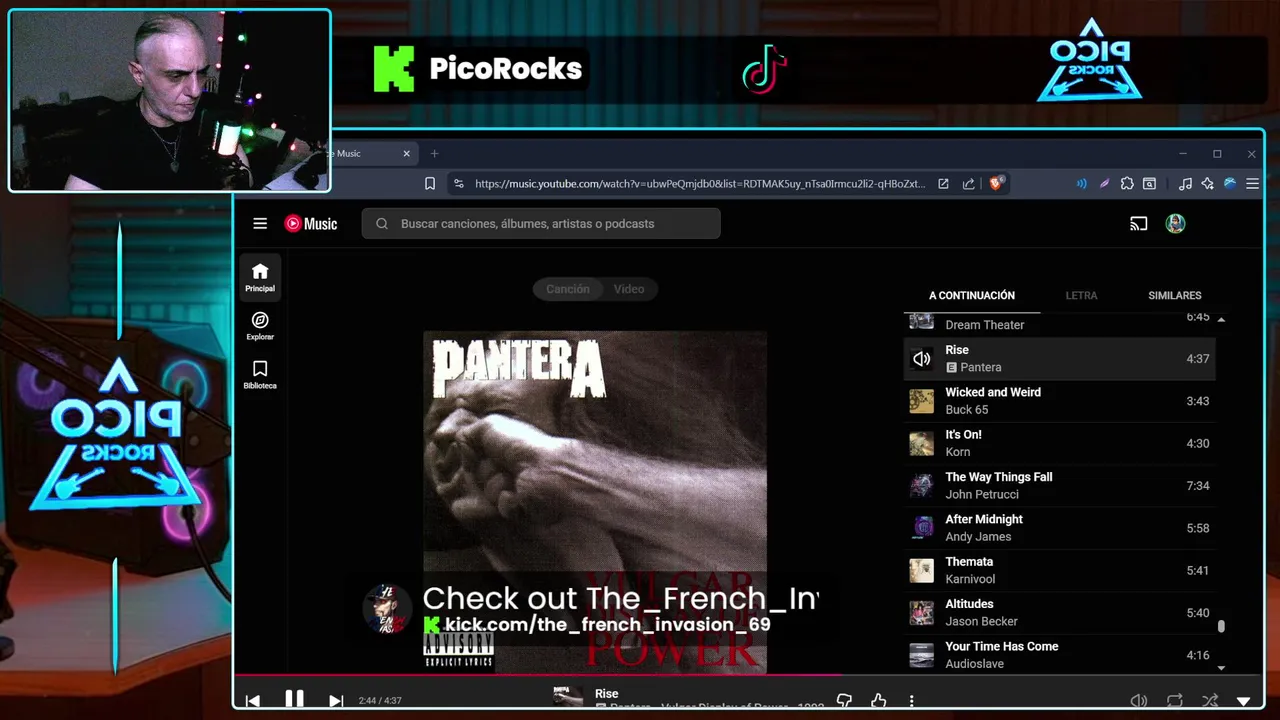Click the speaker icon on Rise queue row
1280x720 pixels.
click(x=921, y=359)
